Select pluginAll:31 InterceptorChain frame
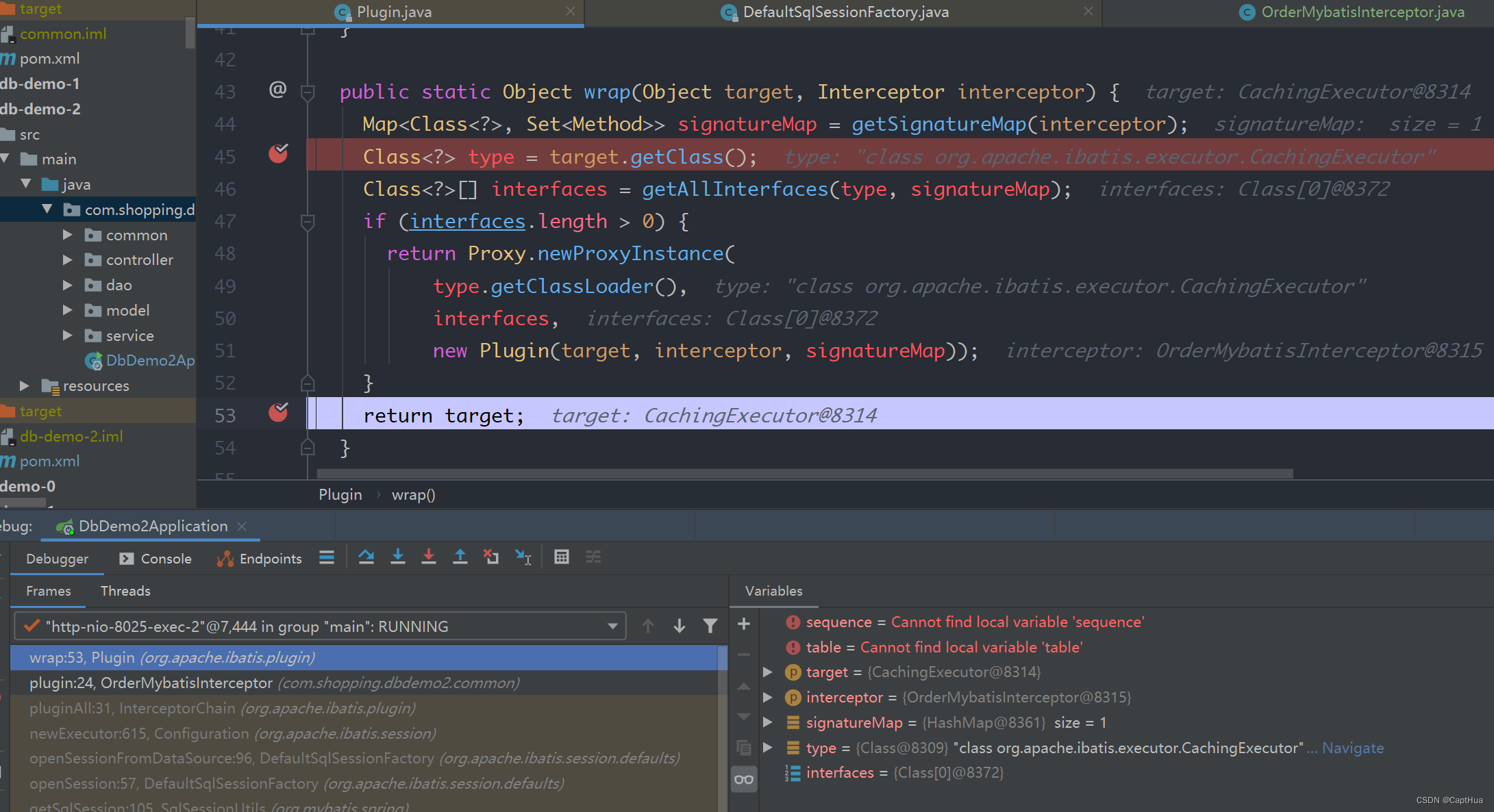This screenshot has height=812, width=1494. [364, 709]
